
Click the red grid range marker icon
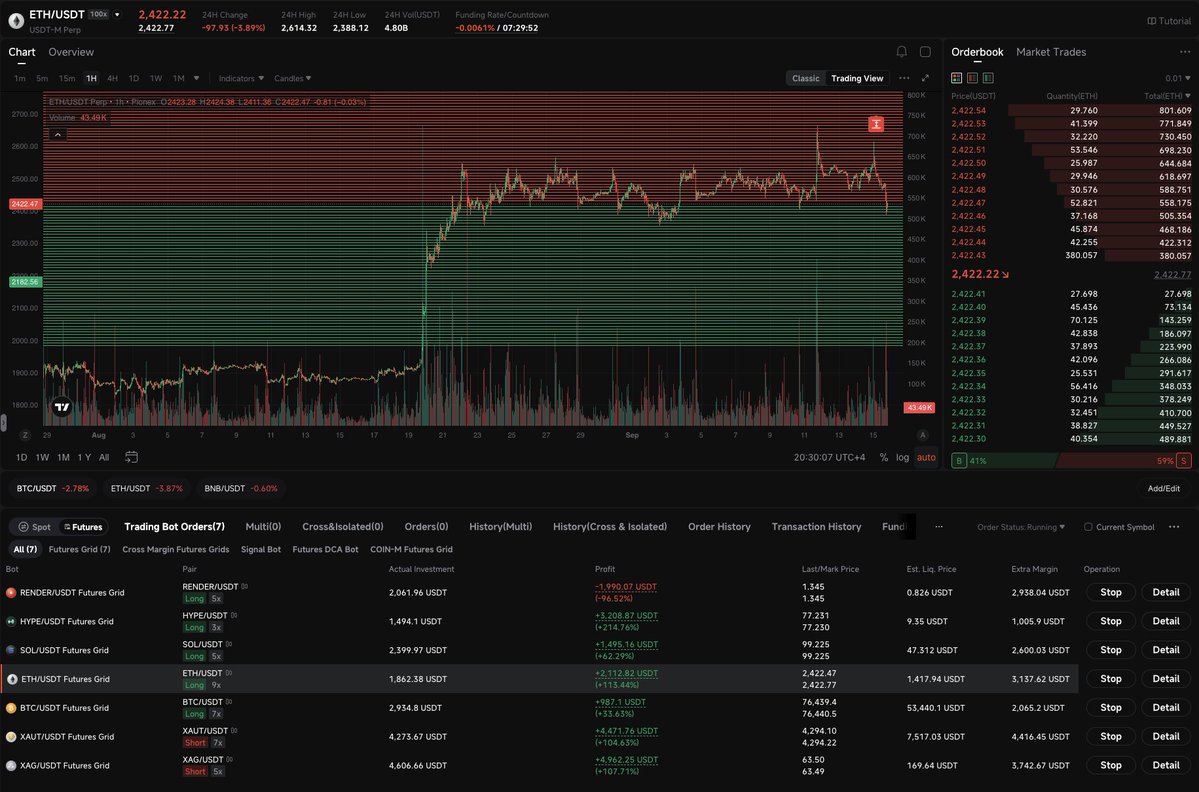pyautogui.click(x=876, y=124)
